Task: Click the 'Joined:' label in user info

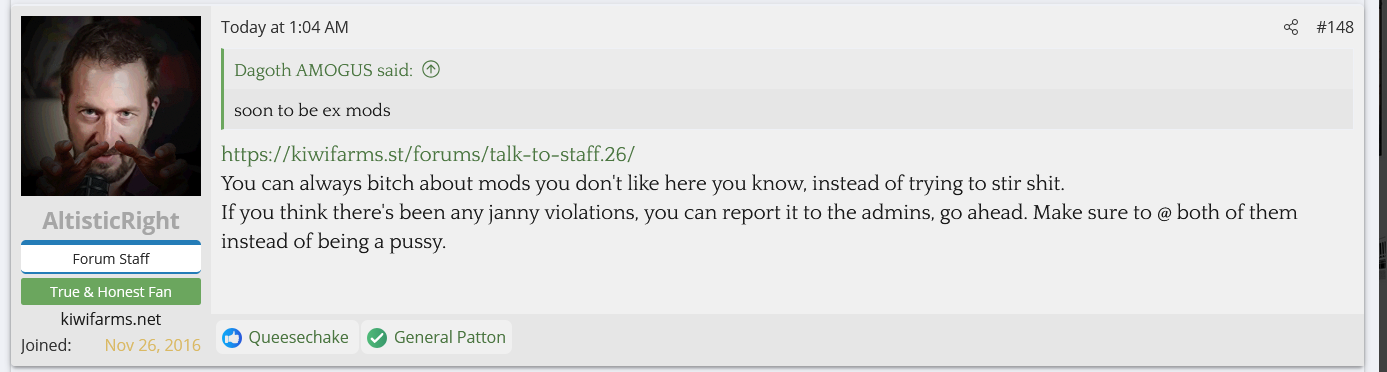Action: 46,345
